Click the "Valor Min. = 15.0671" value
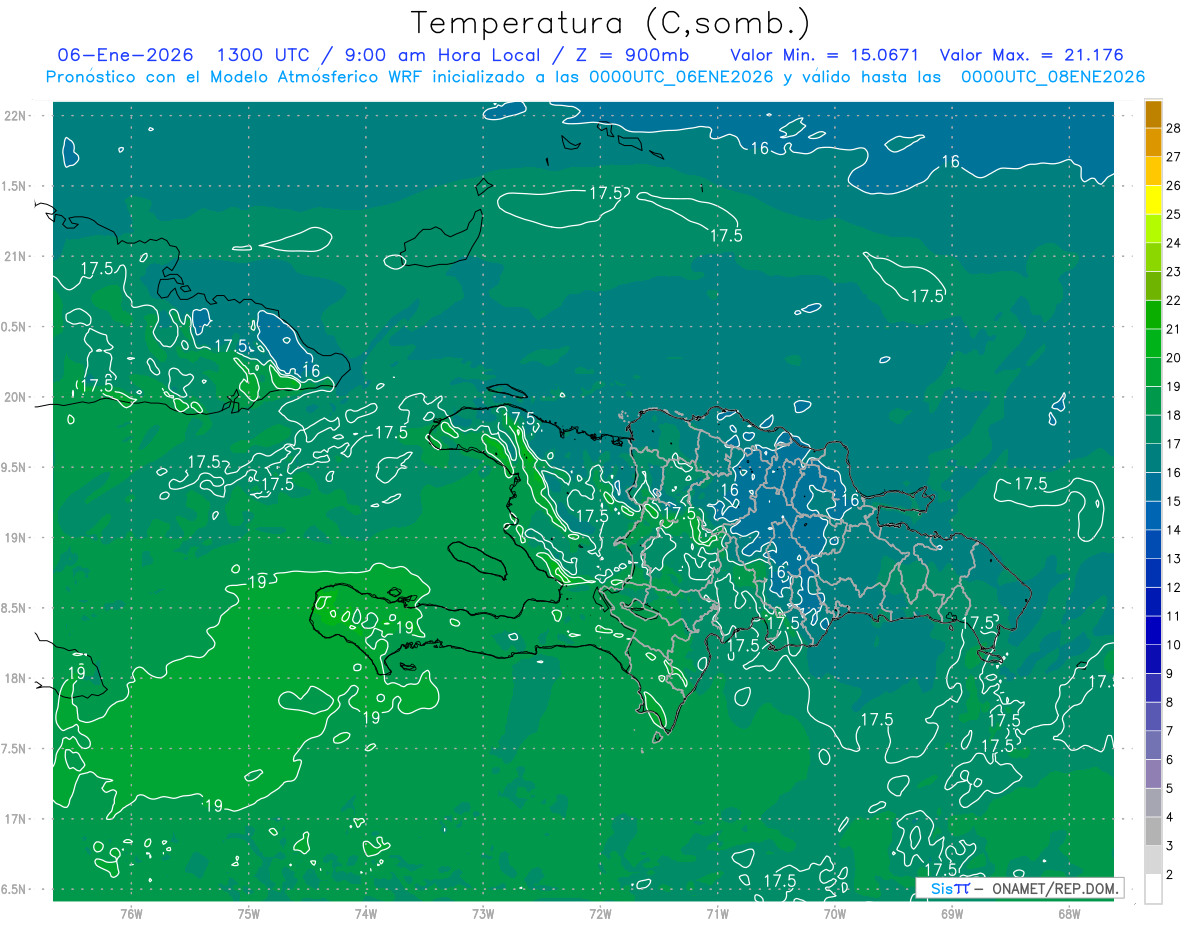Image resolution: width=1200 pixels, height=927 pixels. point(825,55)
